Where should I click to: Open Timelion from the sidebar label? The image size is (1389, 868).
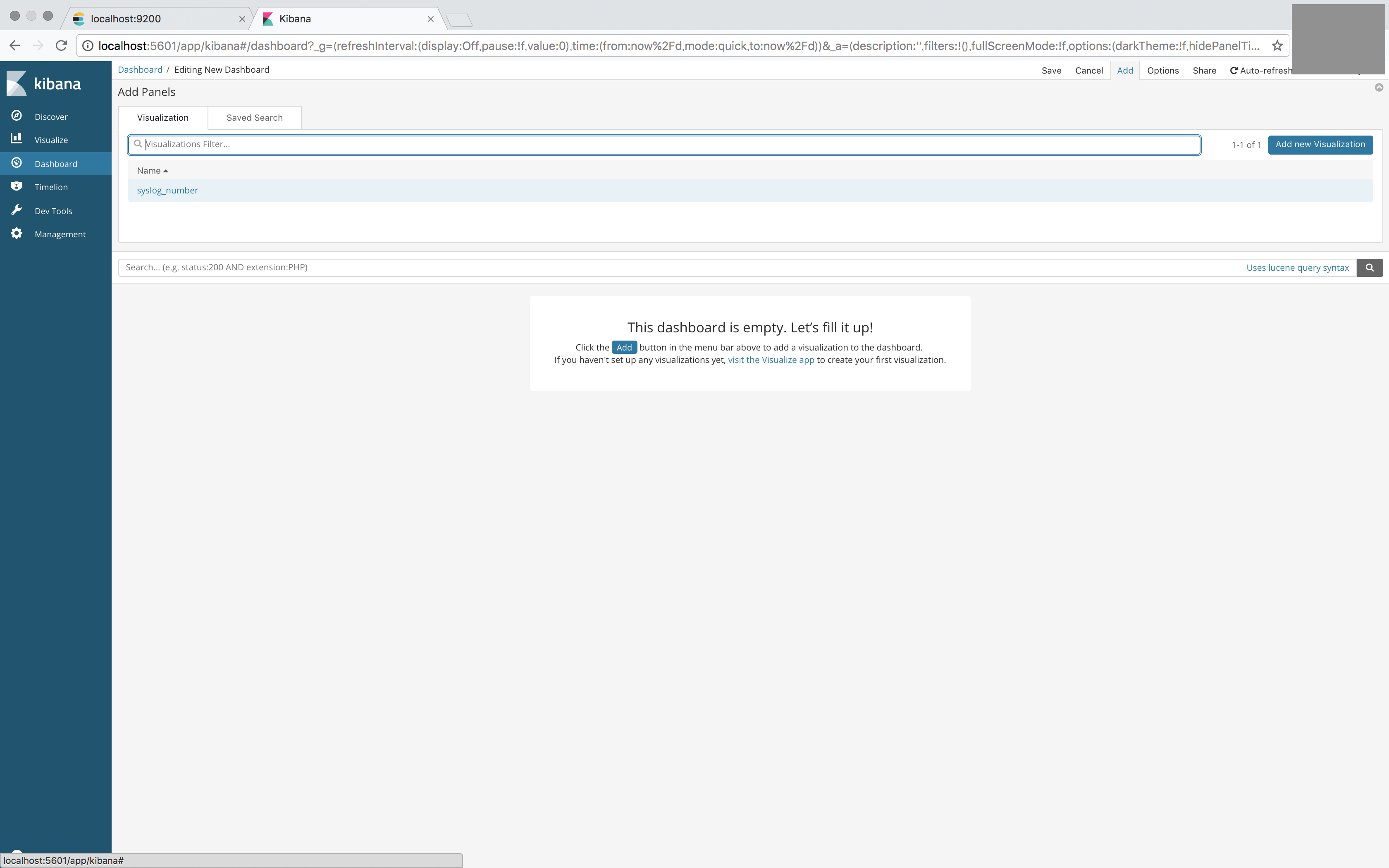click(51, 187)
